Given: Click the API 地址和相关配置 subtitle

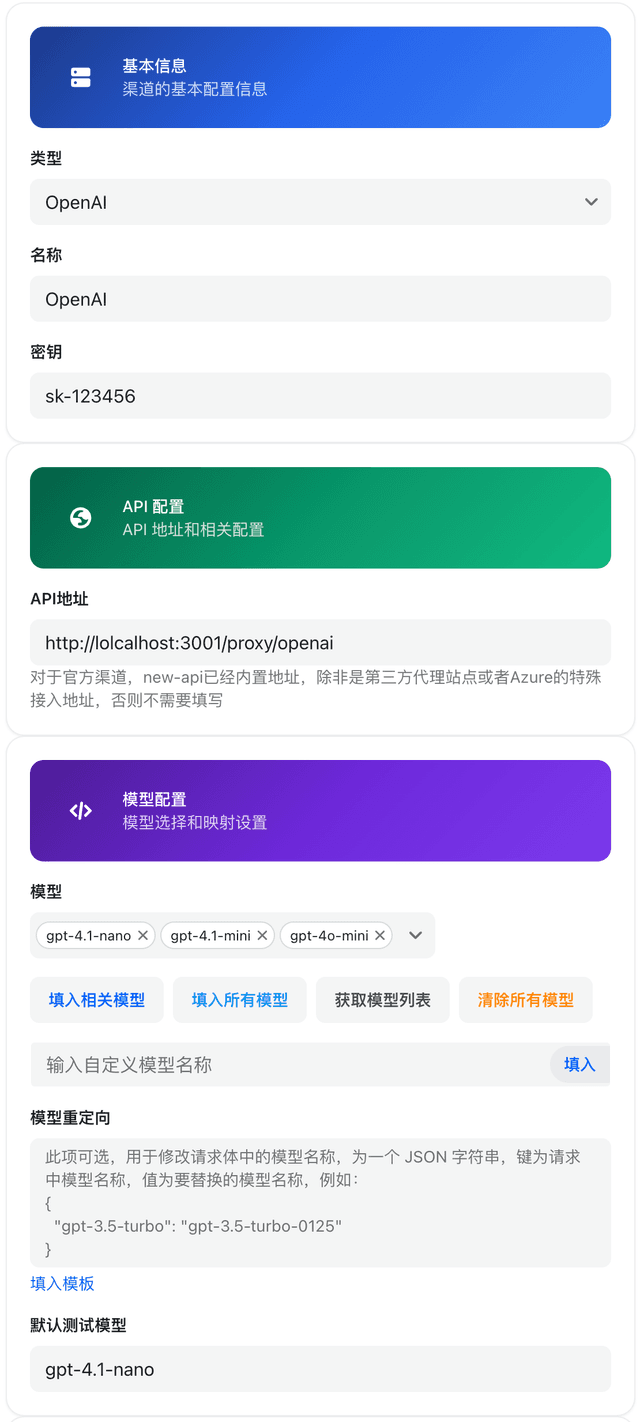Looking at the screenshot, I should pyautogui.click(x=193, y=529).
